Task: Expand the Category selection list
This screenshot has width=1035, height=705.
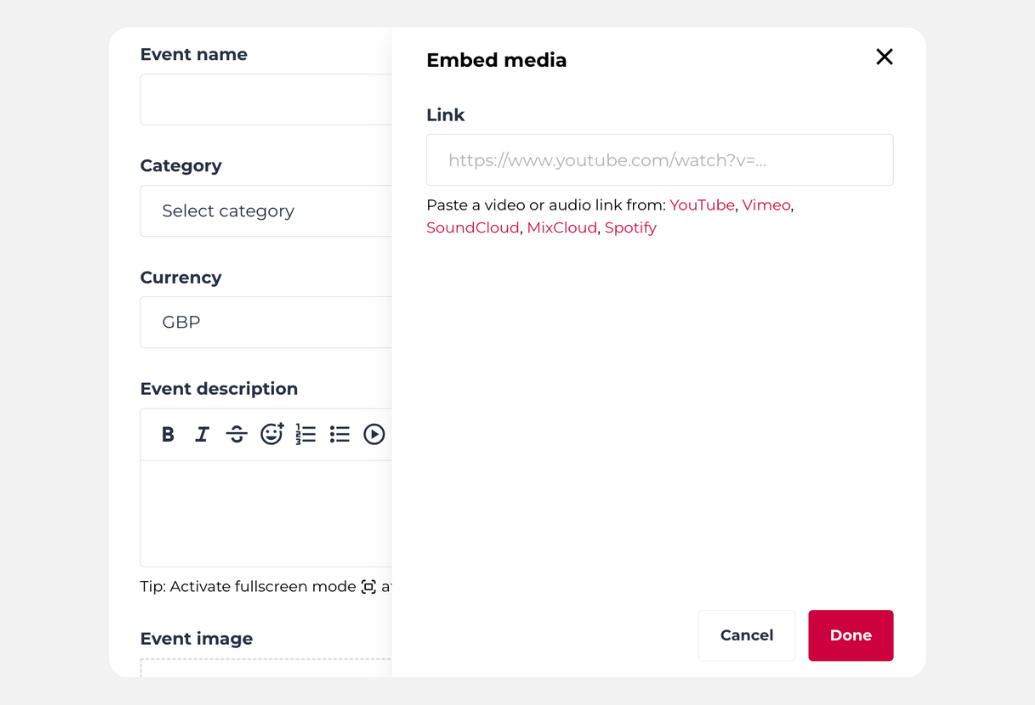Action: click(x=265, y=211)
